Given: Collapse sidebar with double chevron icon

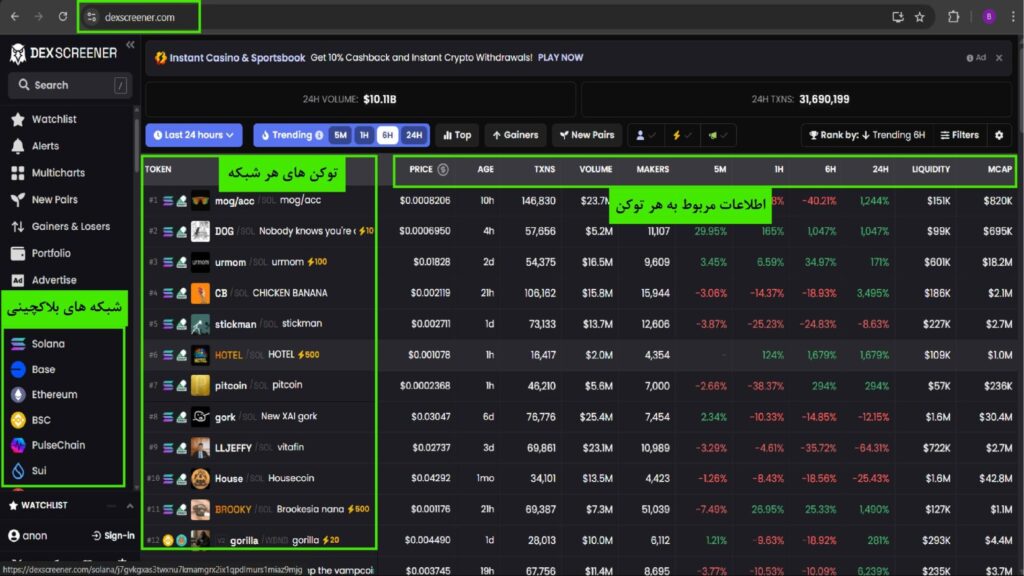Looking at the screenshot, I should point(130,45).
